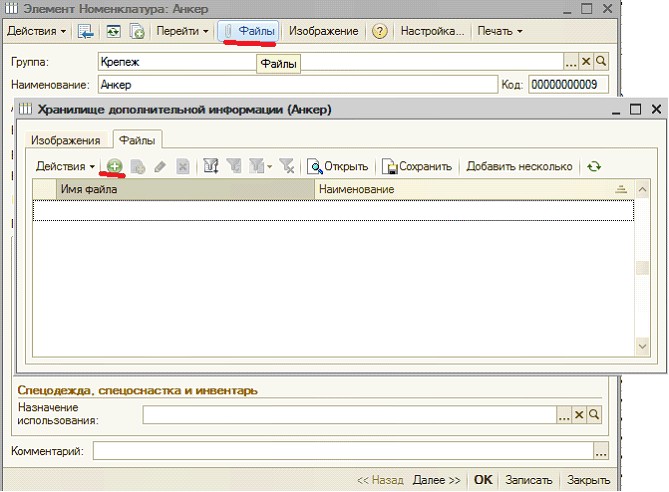Image resolution: width=669 pixels, height=492 pixels.
Task: Click the Открыть button in file toolbar
Action: tap(337, 166)
